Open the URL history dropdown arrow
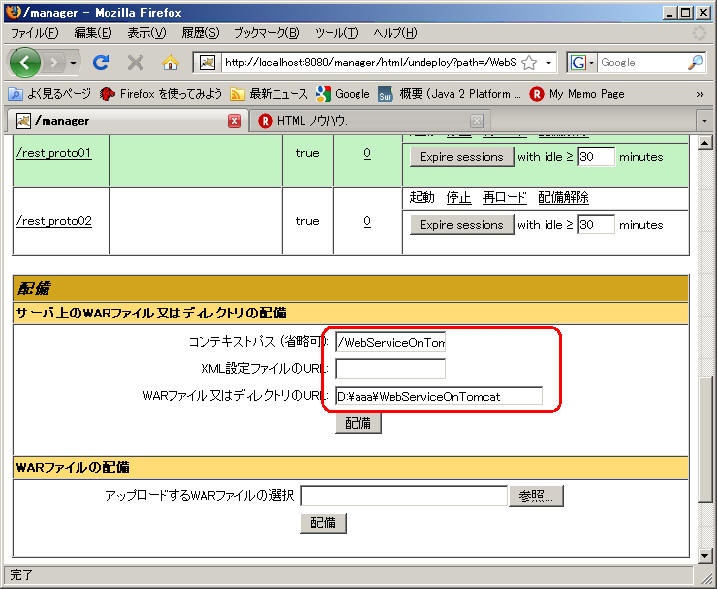The width and height of the screenshot is (717, 589). pyautogui.click(x=548, y=62)
